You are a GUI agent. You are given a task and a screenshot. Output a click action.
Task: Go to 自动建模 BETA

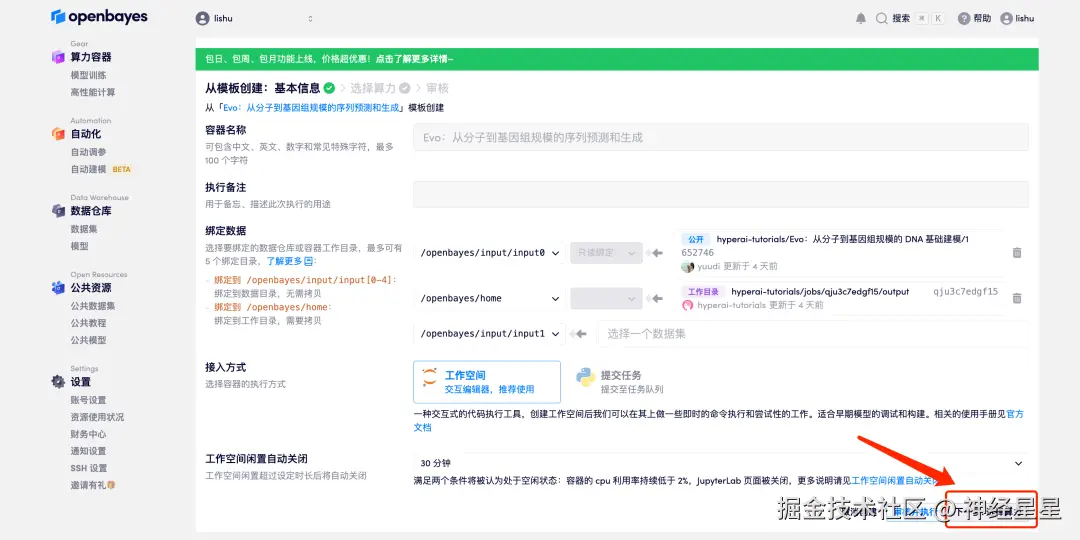pyautogui.click(x=101, y=169)
